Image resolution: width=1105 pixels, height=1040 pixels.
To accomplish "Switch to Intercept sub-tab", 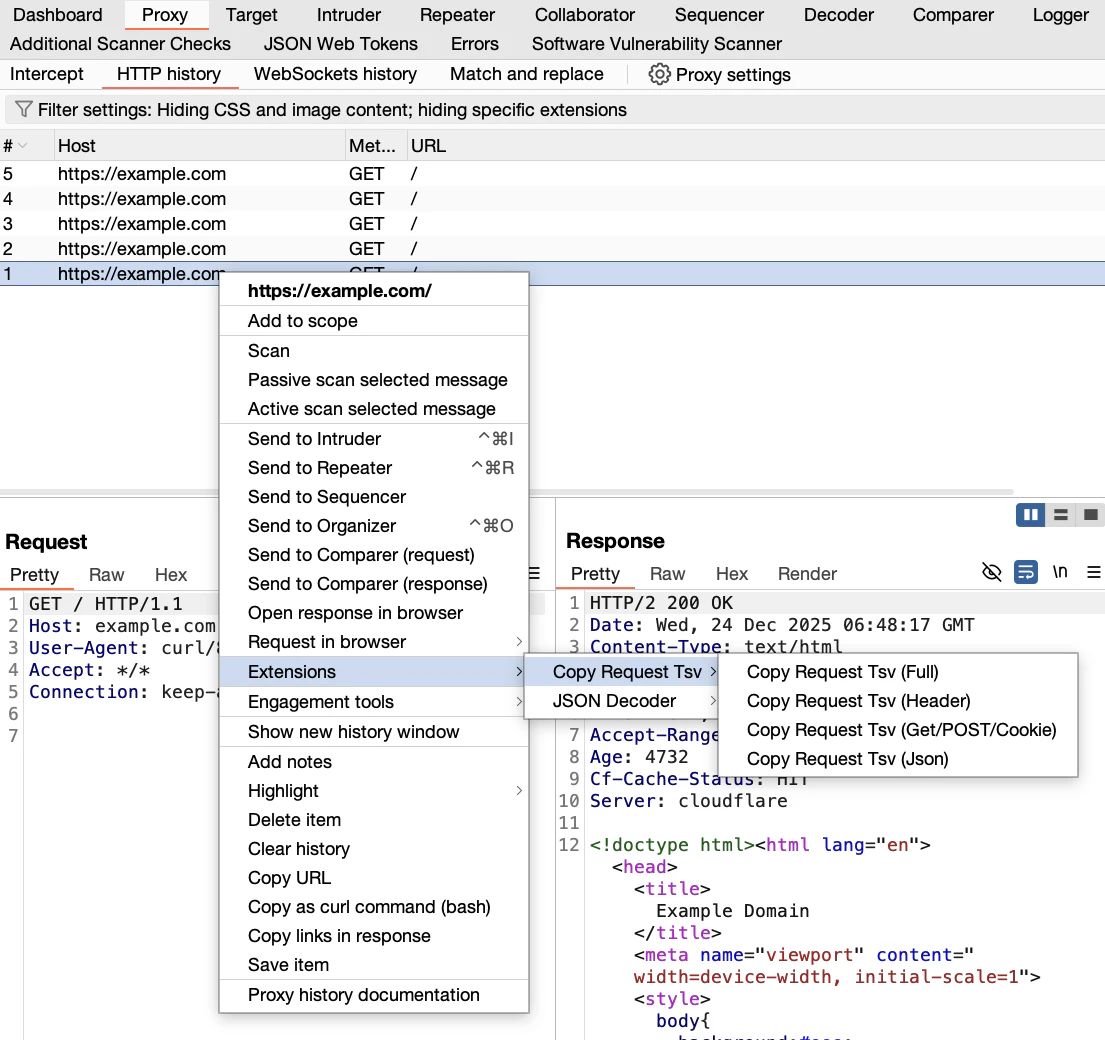I will click(47, 74).
